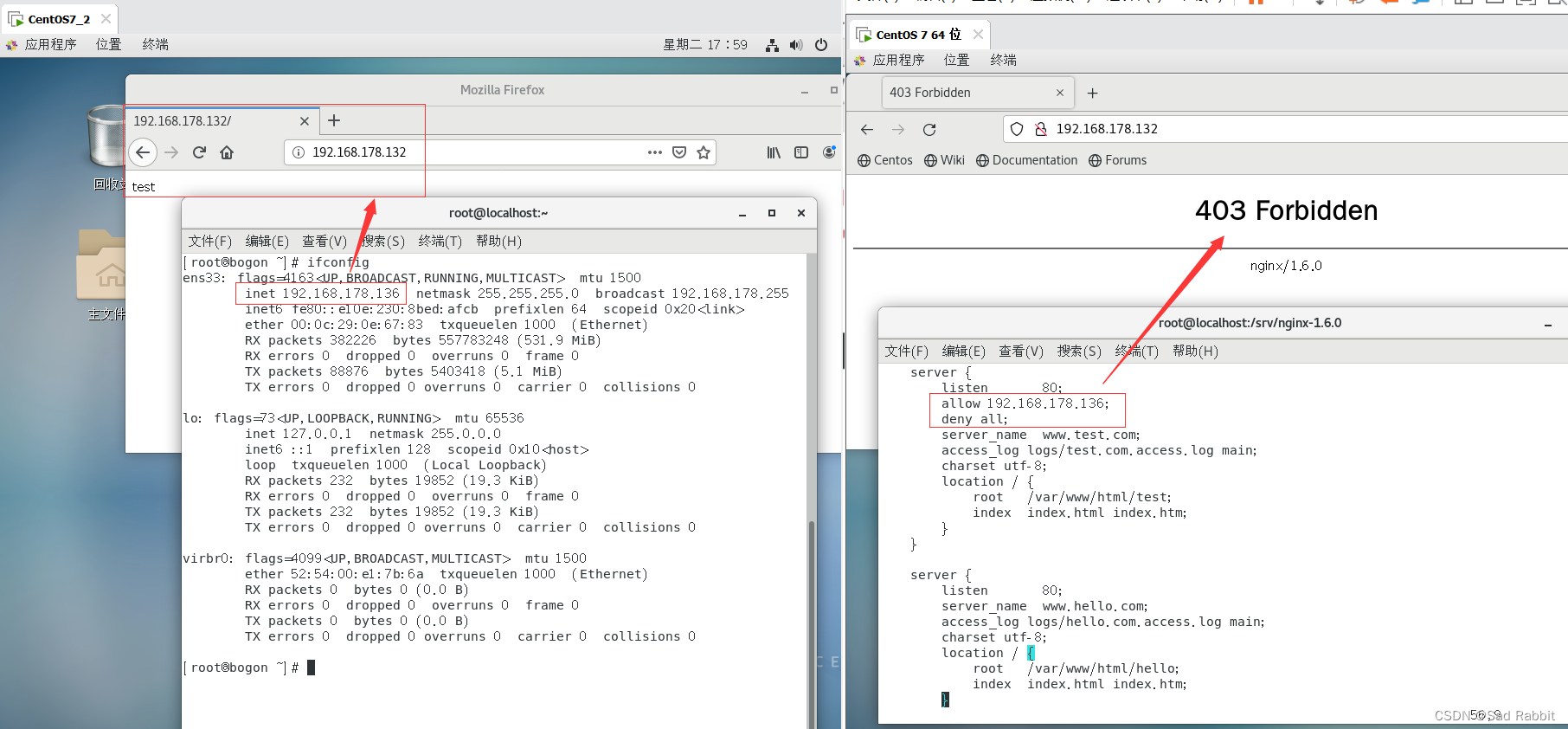Open 编辑(E) menu in left terminal
1568x729 pixels.
pyautogui.click(x=267, y=242)
